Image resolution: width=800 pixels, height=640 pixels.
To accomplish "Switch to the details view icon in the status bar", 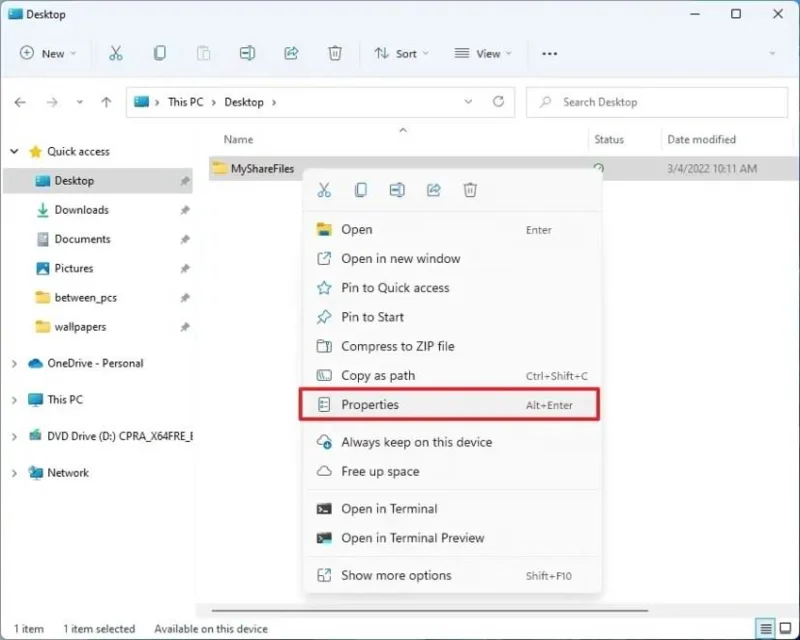I will point(765,629).
